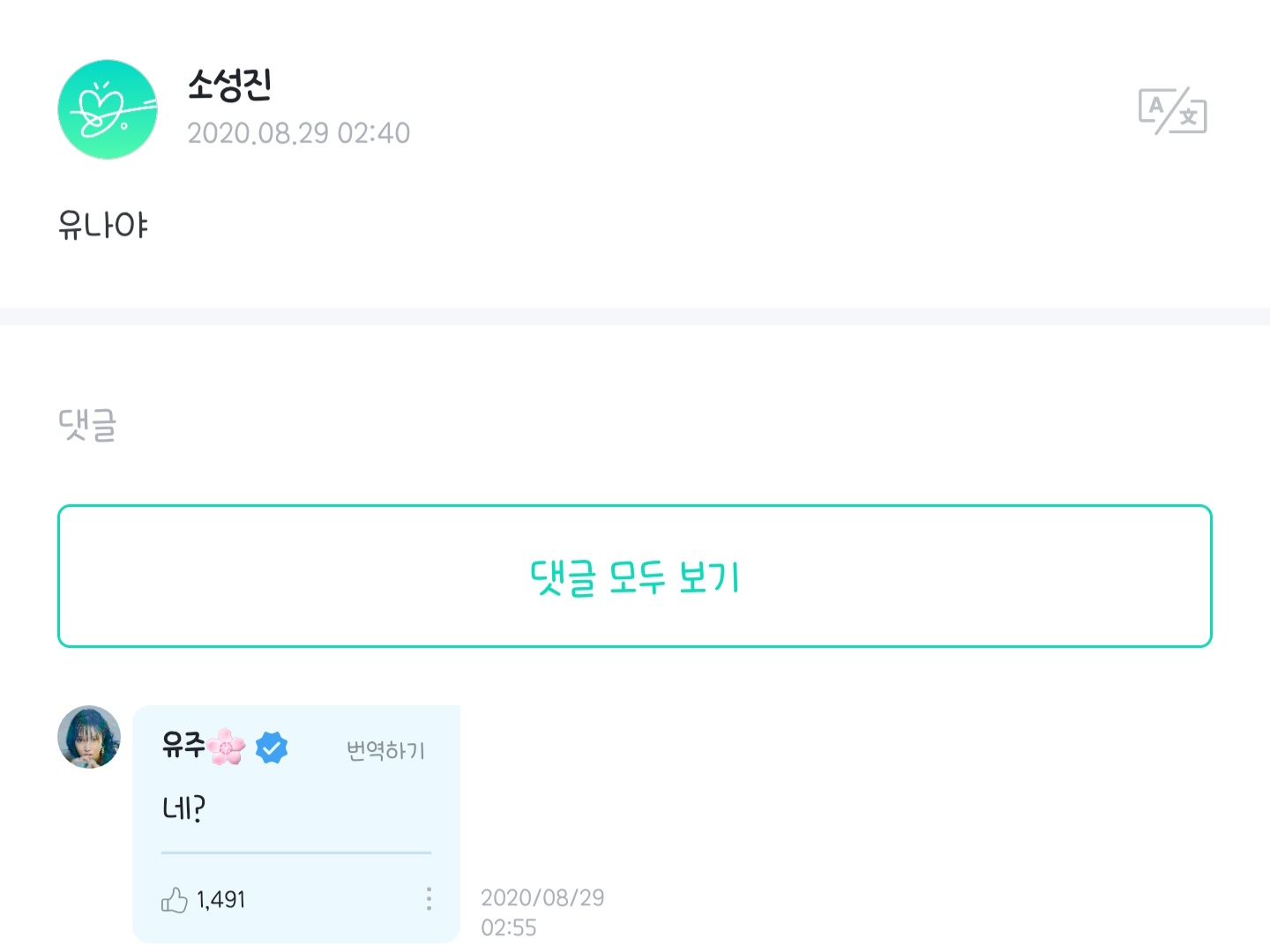Expand all comments with 댓글 모두 보기

[633, 576]
